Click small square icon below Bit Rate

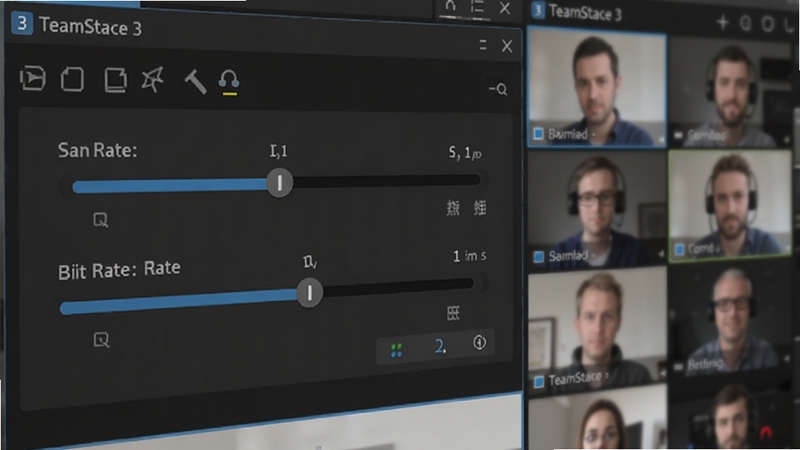click(101, 340)
